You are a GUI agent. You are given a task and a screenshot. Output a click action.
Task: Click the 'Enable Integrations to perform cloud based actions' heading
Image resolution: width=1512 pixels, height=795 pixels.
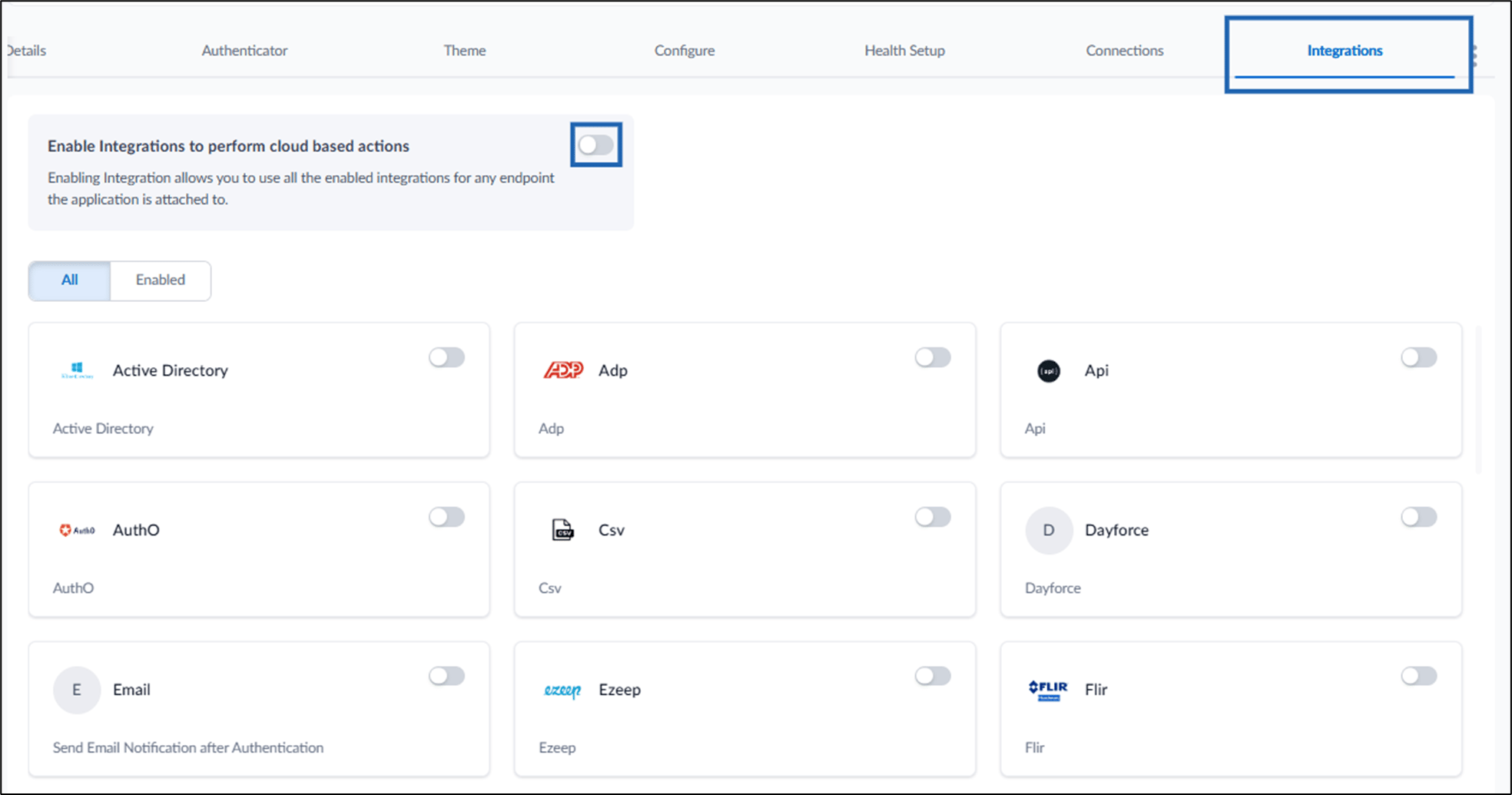coord(228,146)
